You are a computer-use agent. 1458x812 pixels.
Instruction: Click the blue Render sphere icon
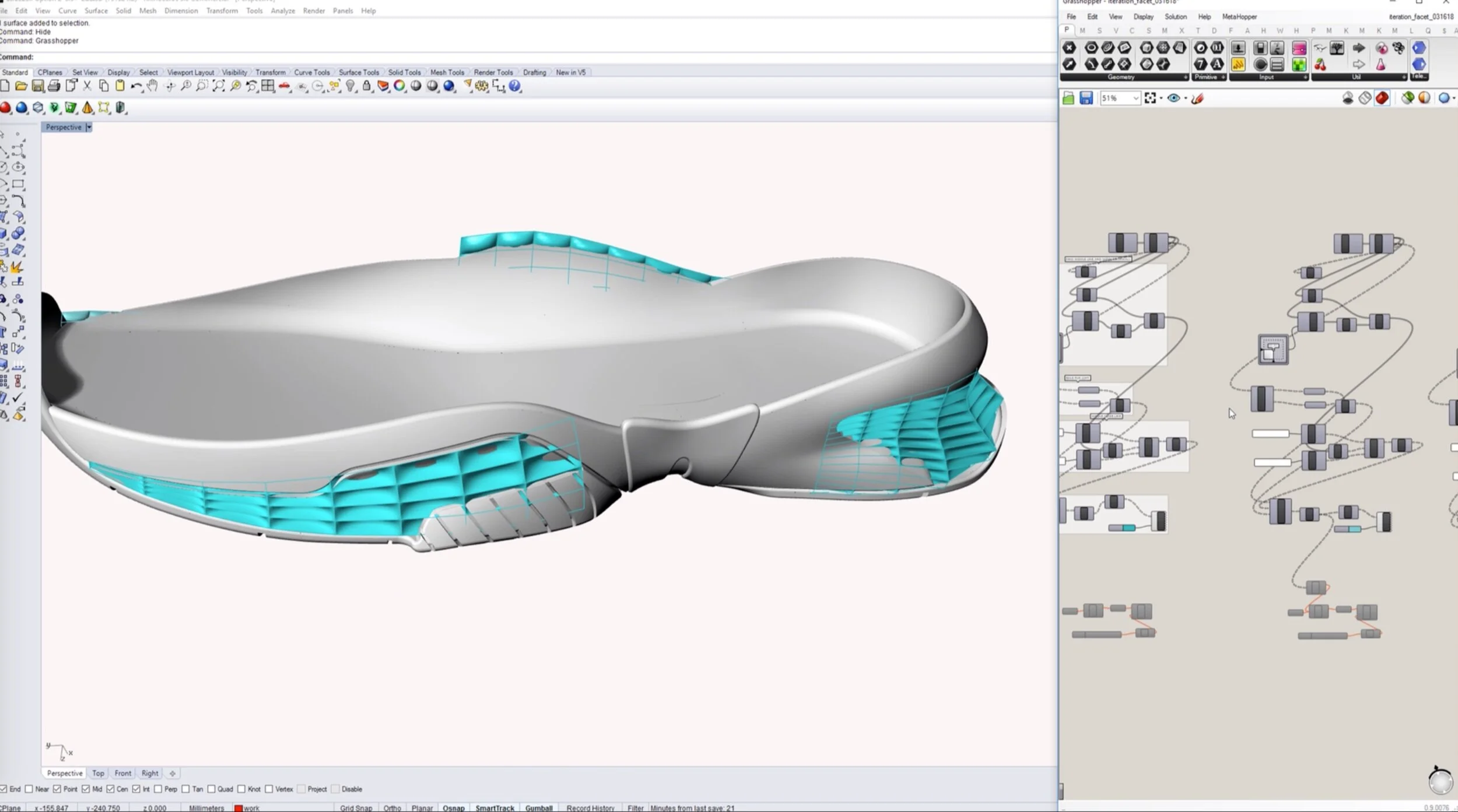tap(449, 86)
